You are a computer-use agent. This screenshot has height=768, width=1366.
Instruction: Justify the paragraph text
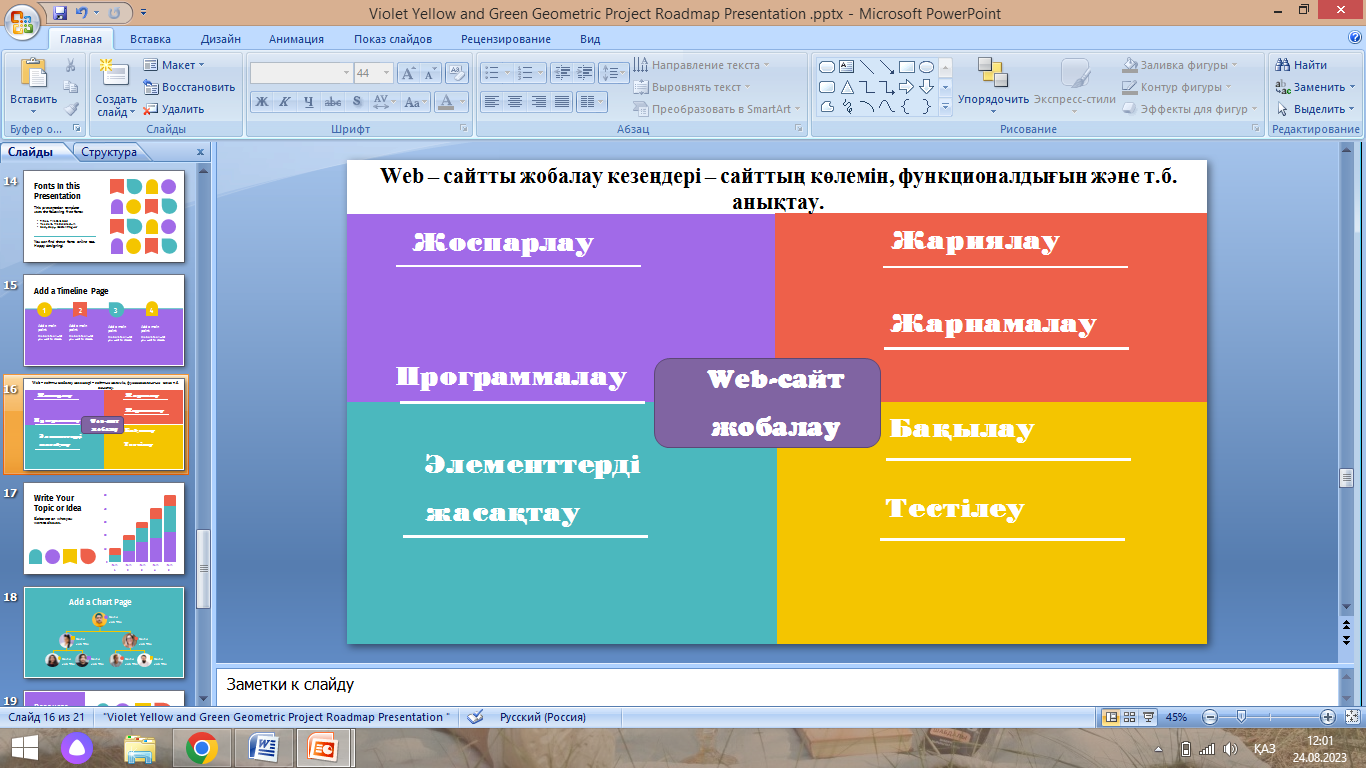point(562,101)
